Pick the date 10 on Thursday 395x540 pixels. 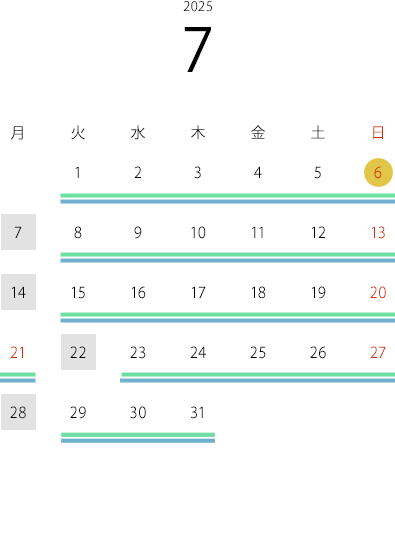click(198, 232)
